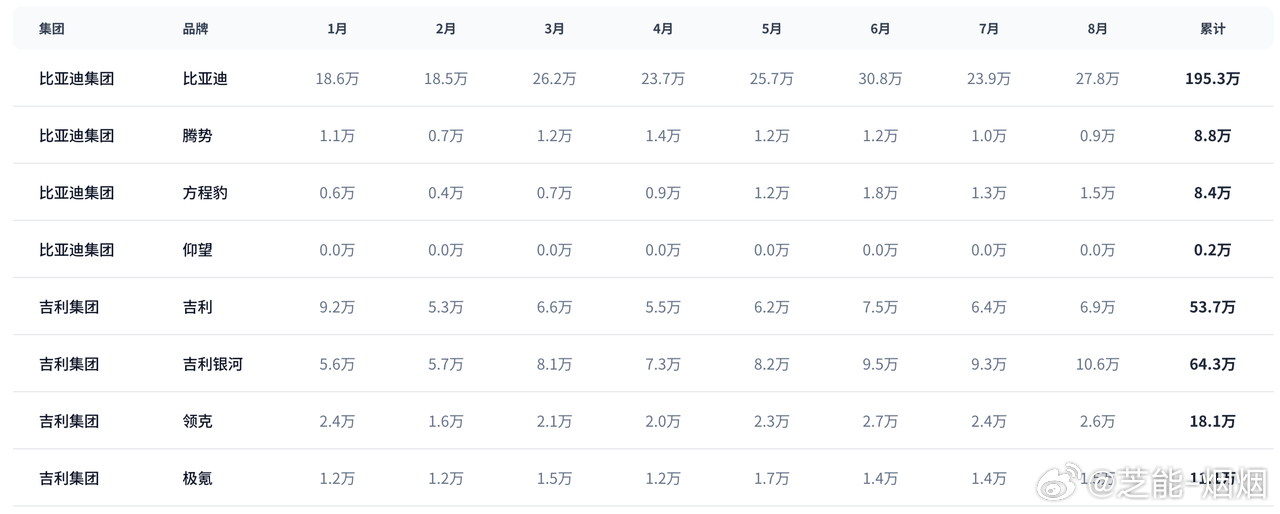Click the 1月 column header
Viewport: 1280px width, 514px height.
click(x=337, y=29)
